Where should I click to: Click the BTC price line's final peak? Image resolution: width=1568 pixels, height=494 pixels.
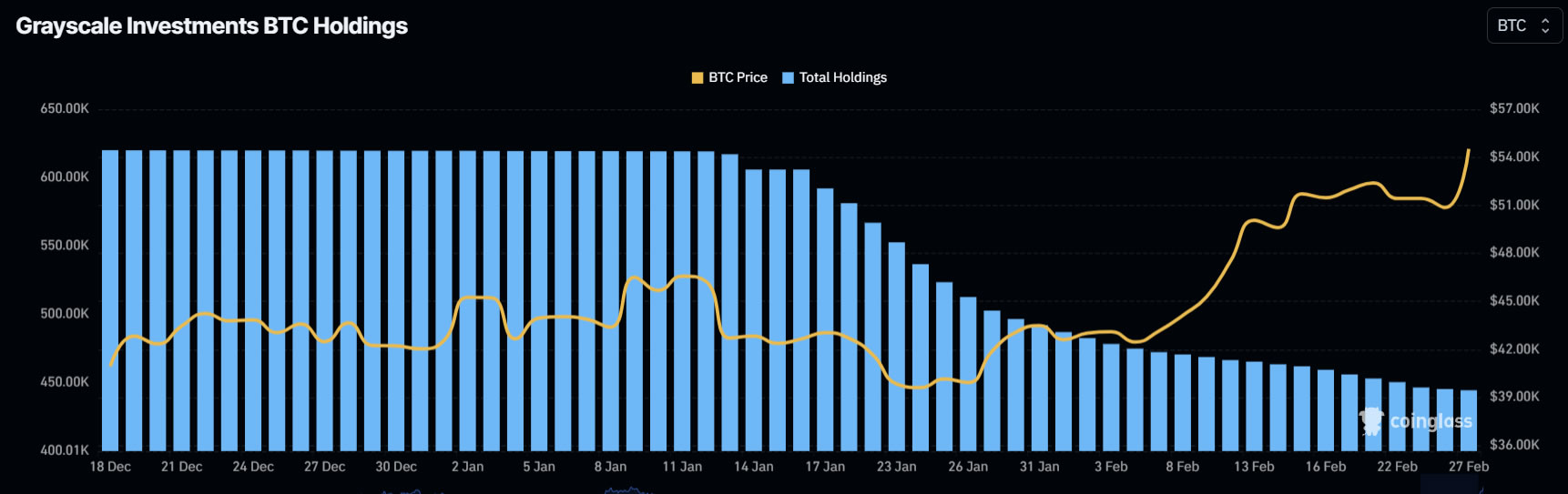tap(1468, 150)
